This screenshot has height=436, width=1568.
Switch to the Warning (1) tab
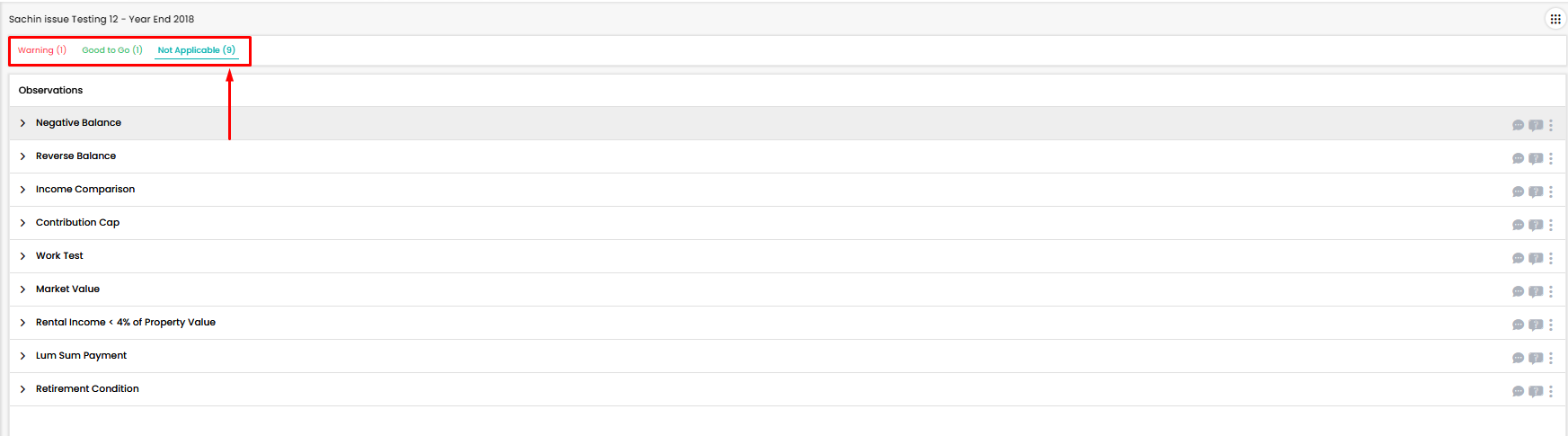[42, 50]
